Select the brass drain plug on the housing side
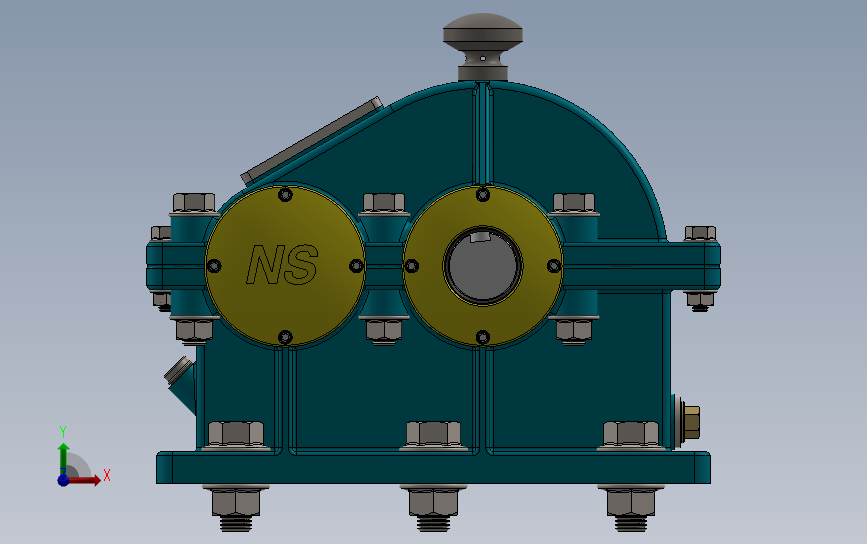867x544 pixels. coord(691,422)
